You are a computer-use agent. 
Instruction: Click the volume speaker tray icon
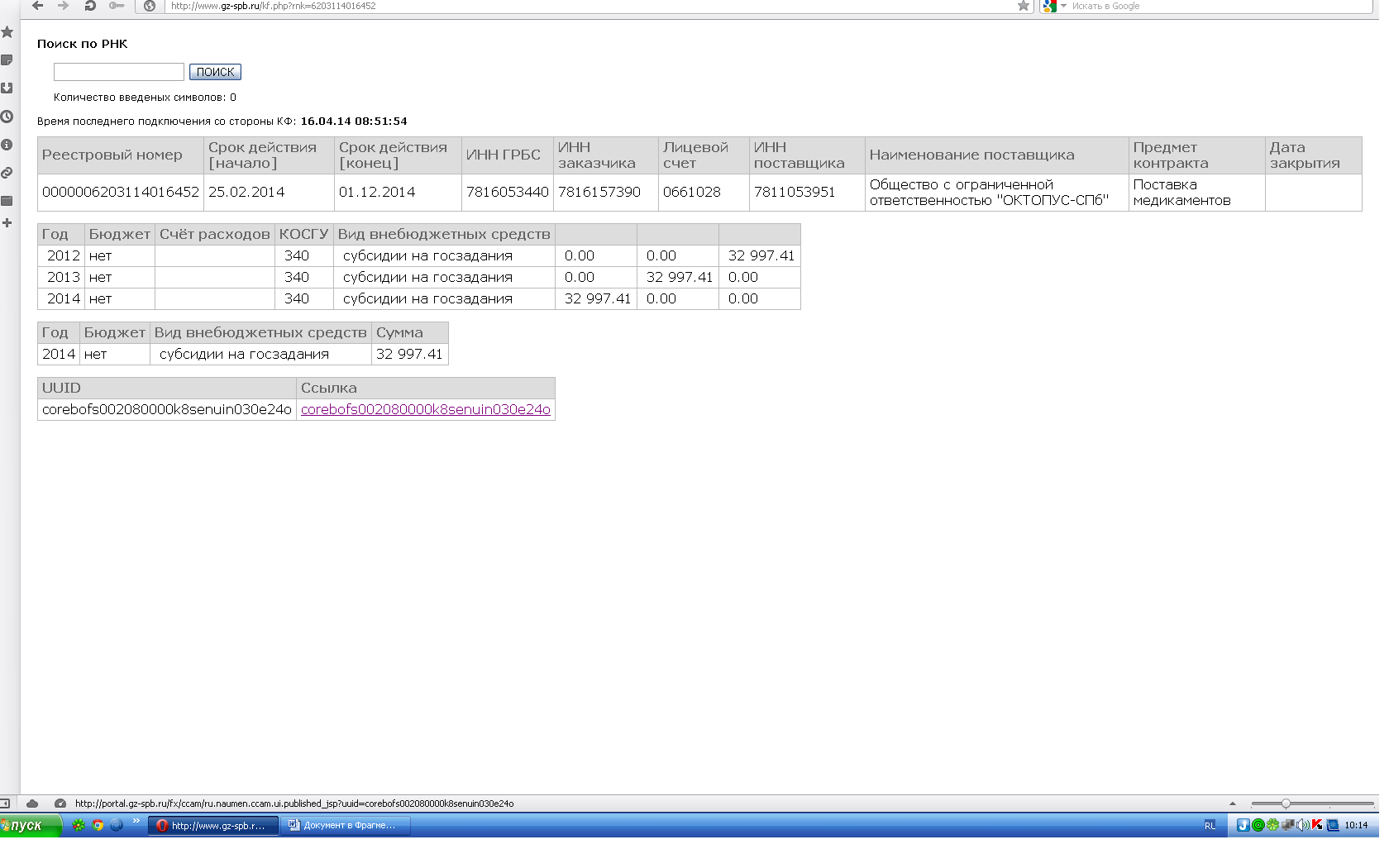tap(1303, 825)
